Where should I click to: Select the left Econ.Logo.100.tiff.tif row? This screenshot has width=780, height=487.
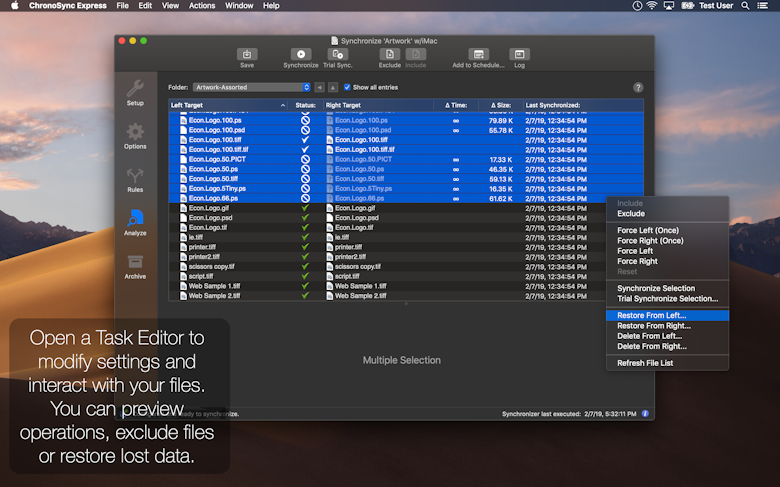tap(218, 150)
